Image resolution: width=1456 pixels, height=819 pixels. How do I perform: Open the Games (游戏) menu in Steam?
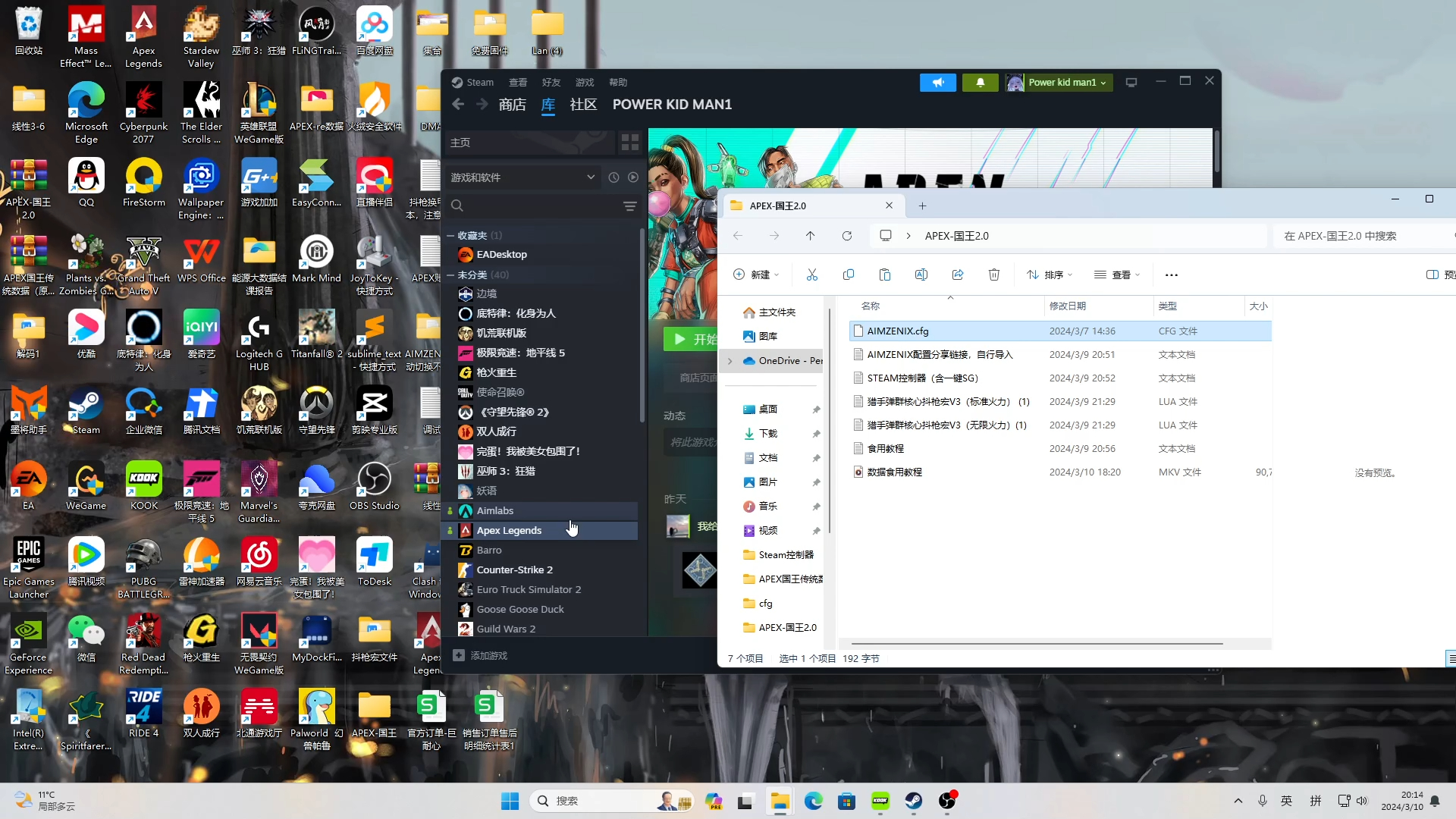tap(585, 83)
